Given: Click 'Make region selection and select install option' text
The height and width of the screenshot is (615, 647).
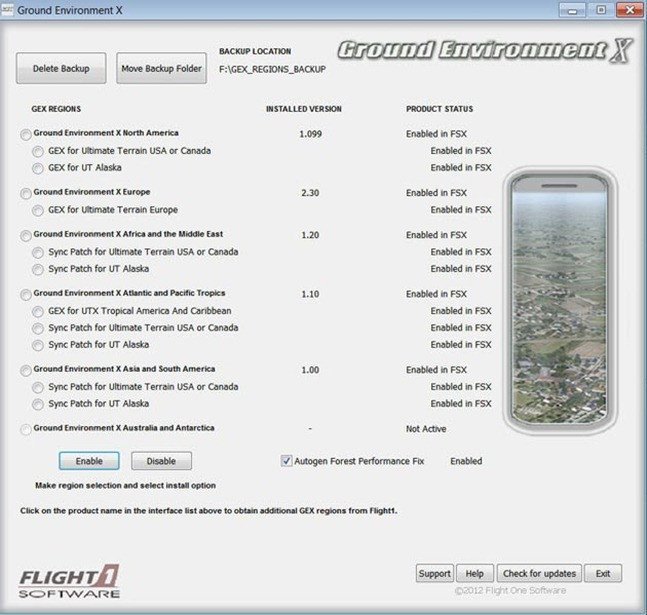Looking at the screenshot, I should 125,485.
